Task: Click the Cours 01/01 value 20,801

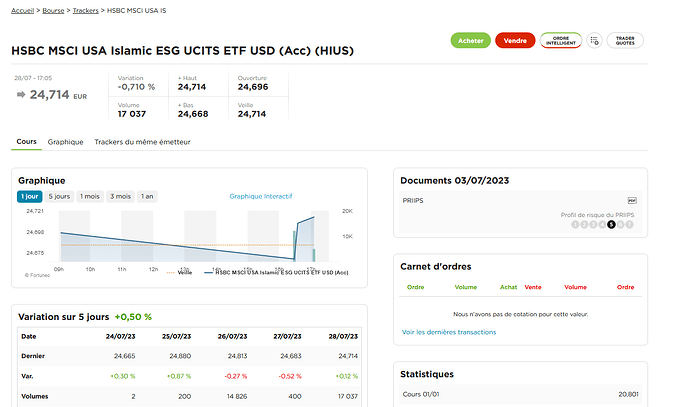Action: pyautogui.click(x=628, y=395)
